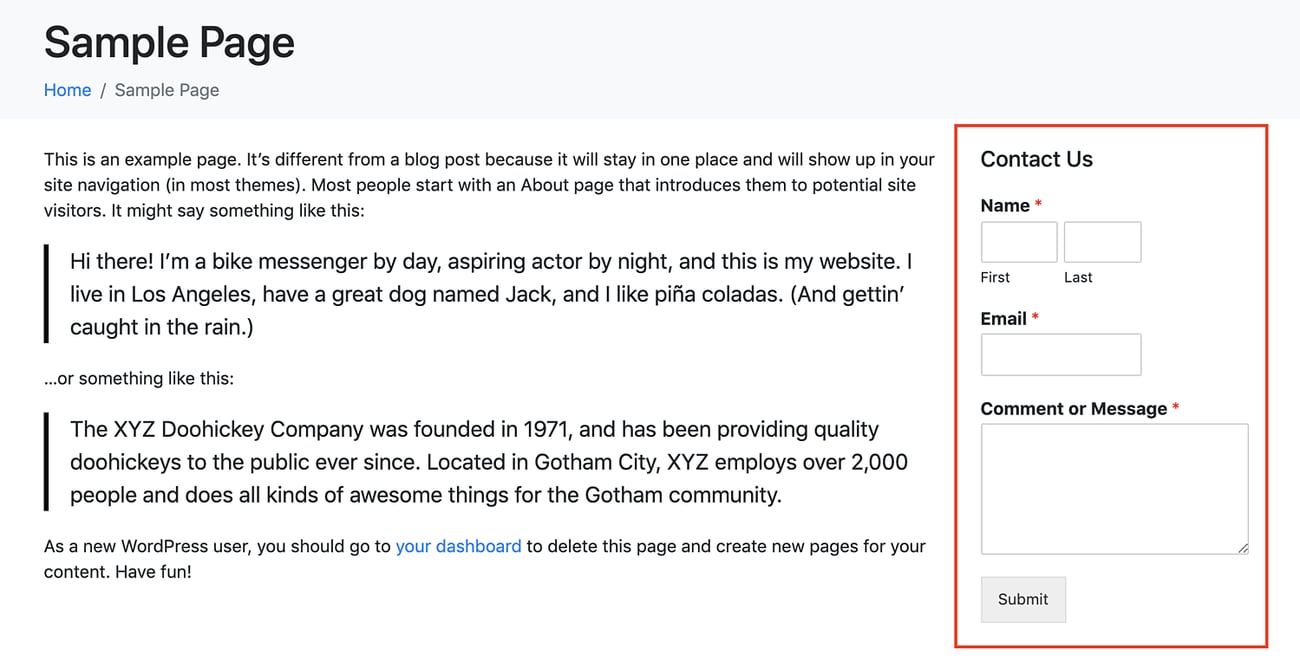1300x663 pixels.
Task: Click the bike messenger blockquote text
Action: (x=490, y=293)
